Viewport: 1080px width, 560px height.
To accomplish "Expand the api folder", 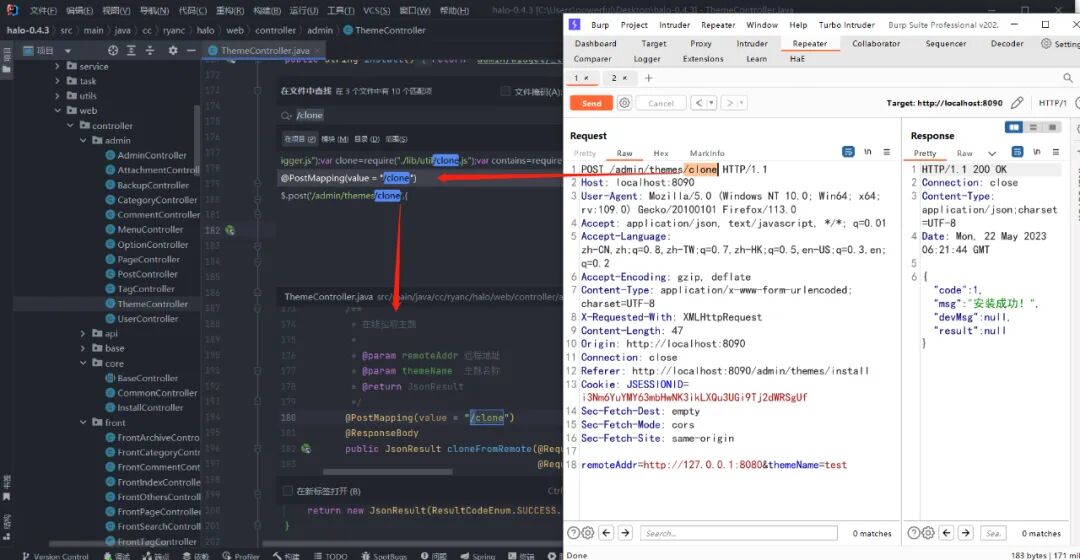I will pos(83,333).
